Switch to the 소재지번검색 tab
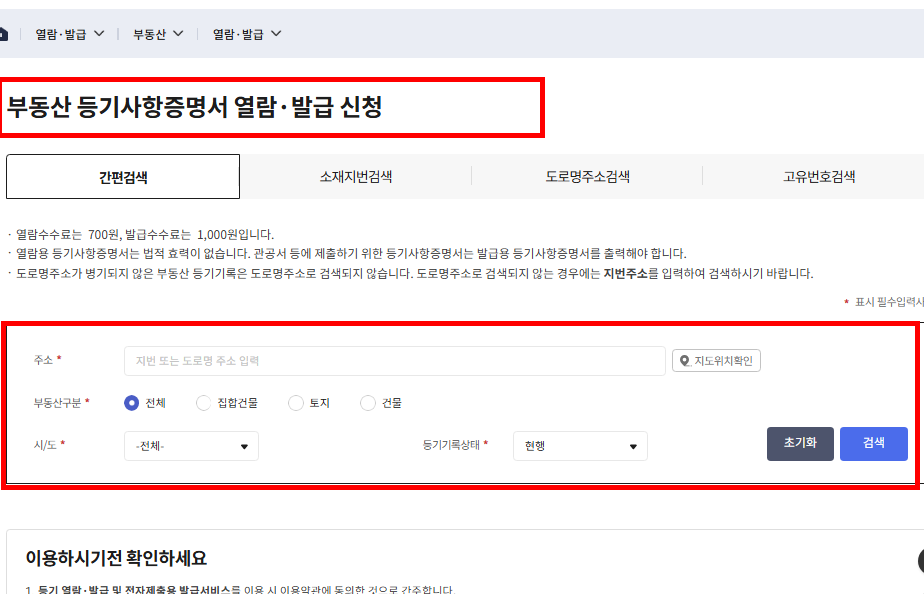The height and width of the screenshot is (594, 924). point(355,176)
